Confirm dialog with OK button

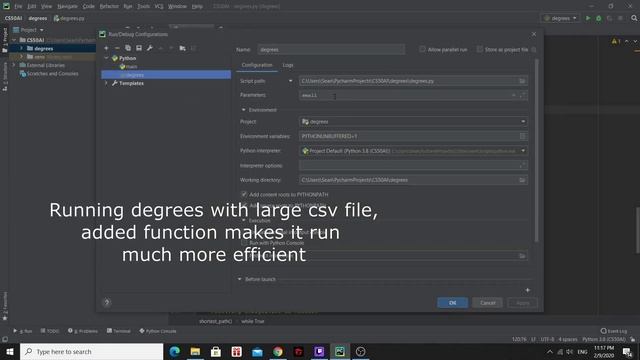coord(453,303)
